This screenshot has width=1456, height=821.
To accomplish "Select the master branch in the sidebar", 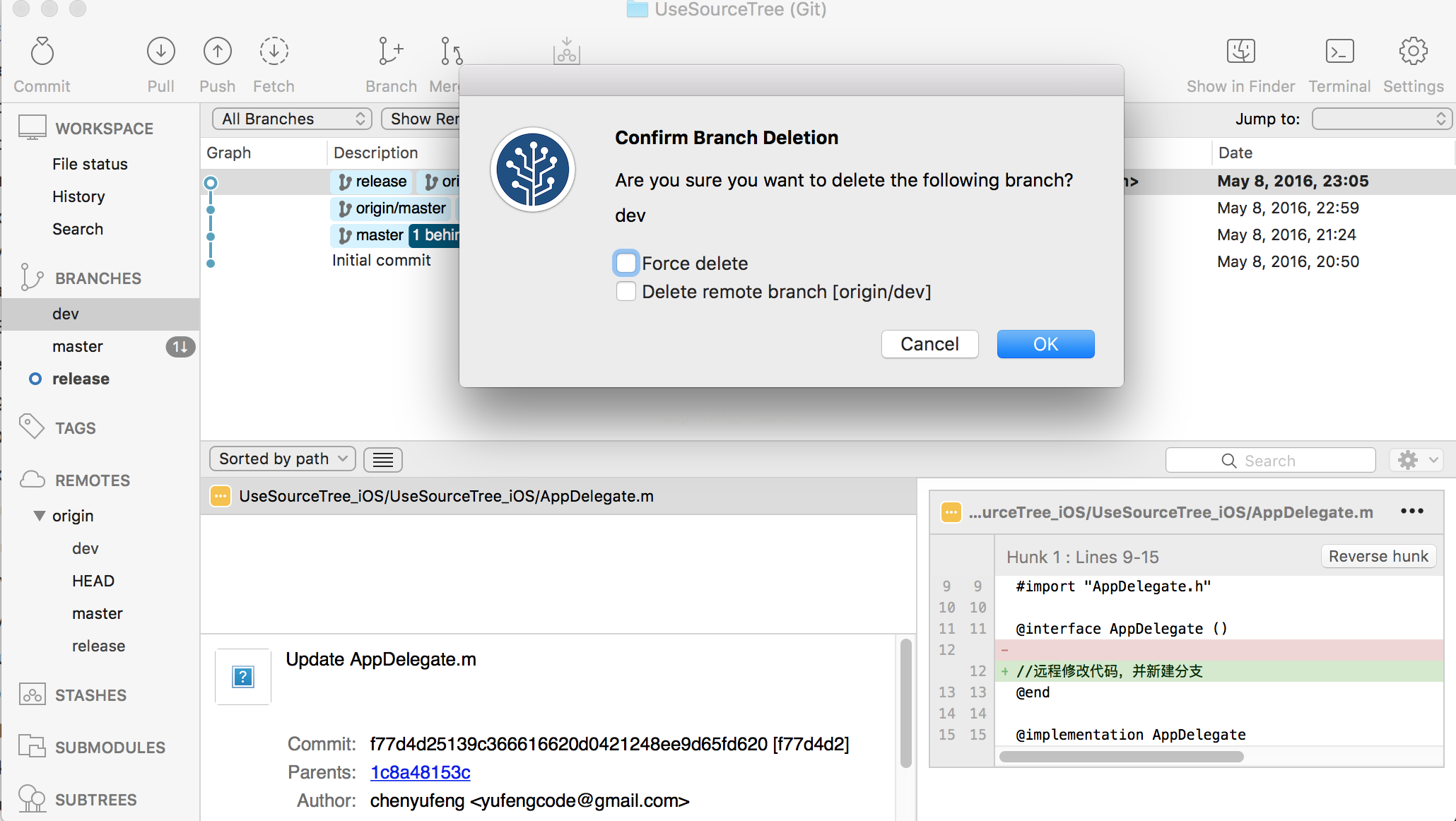I will click(x=78, y=346).
